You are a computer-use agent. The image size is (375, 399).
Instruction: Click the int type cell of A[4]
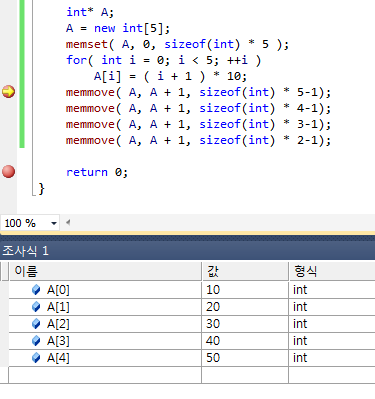click(x=332, y=358)
